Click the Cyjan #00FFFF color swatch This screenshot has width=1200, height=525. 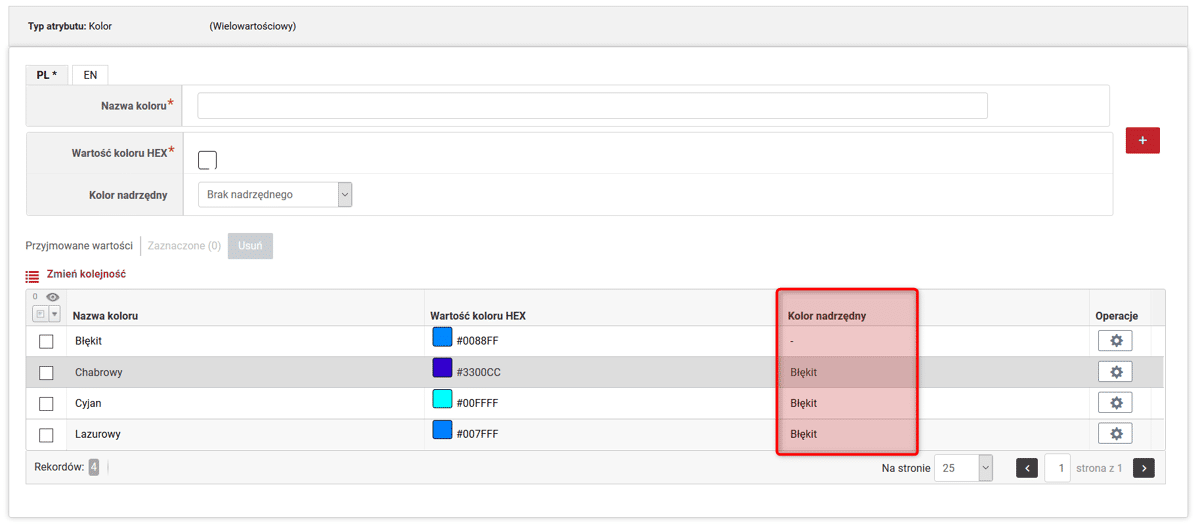coord(442,399)
